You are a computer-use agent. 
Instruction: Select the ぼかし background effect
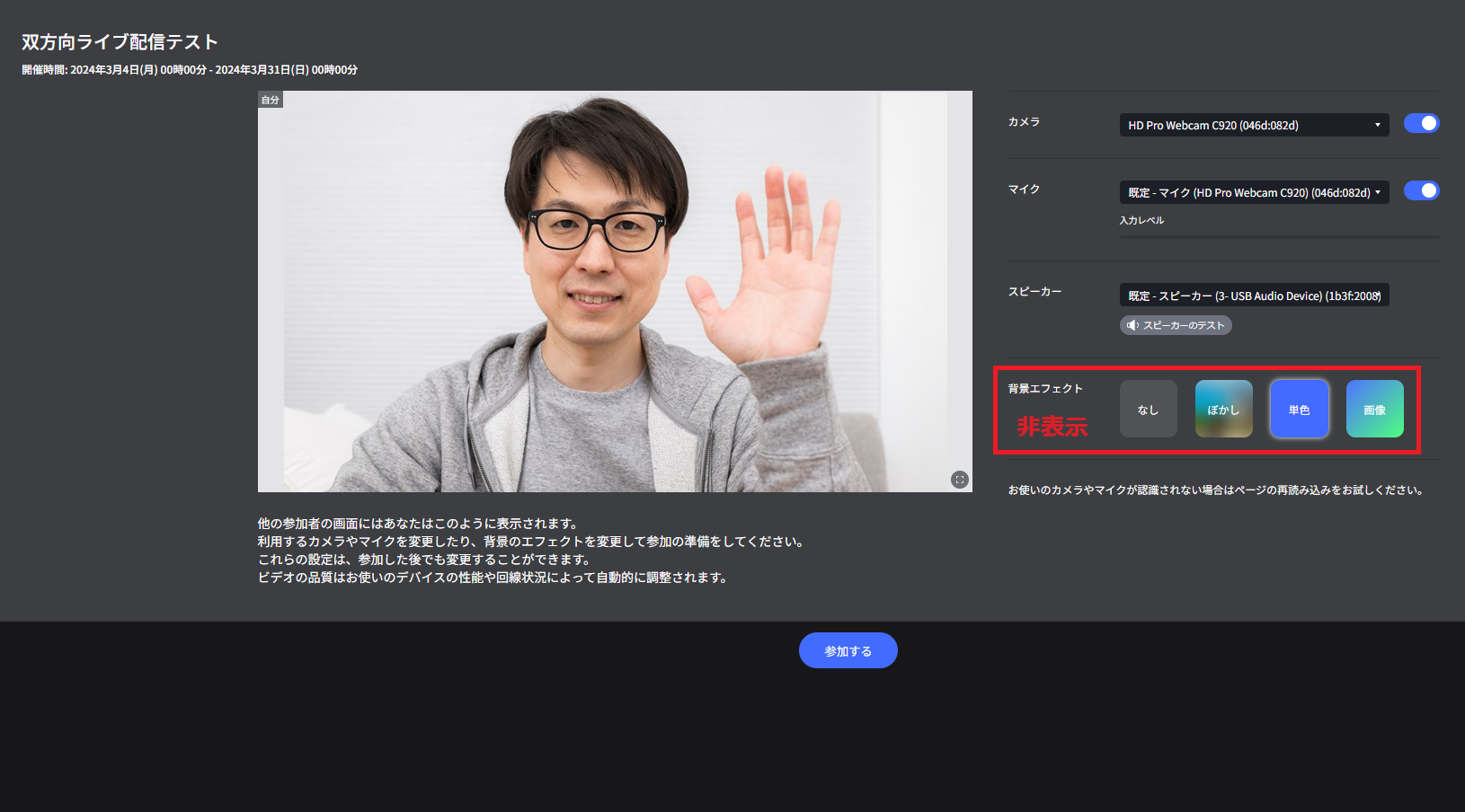[x=1223, y=409]
